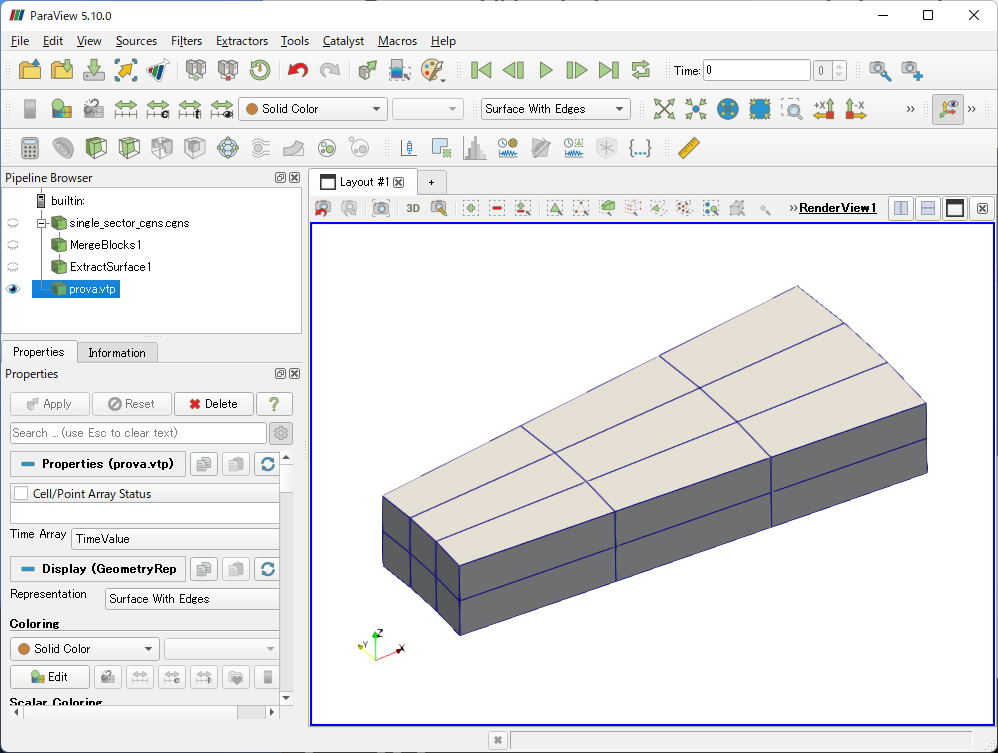
Task: Click the Undo red arrow icon
Action: 297,70
